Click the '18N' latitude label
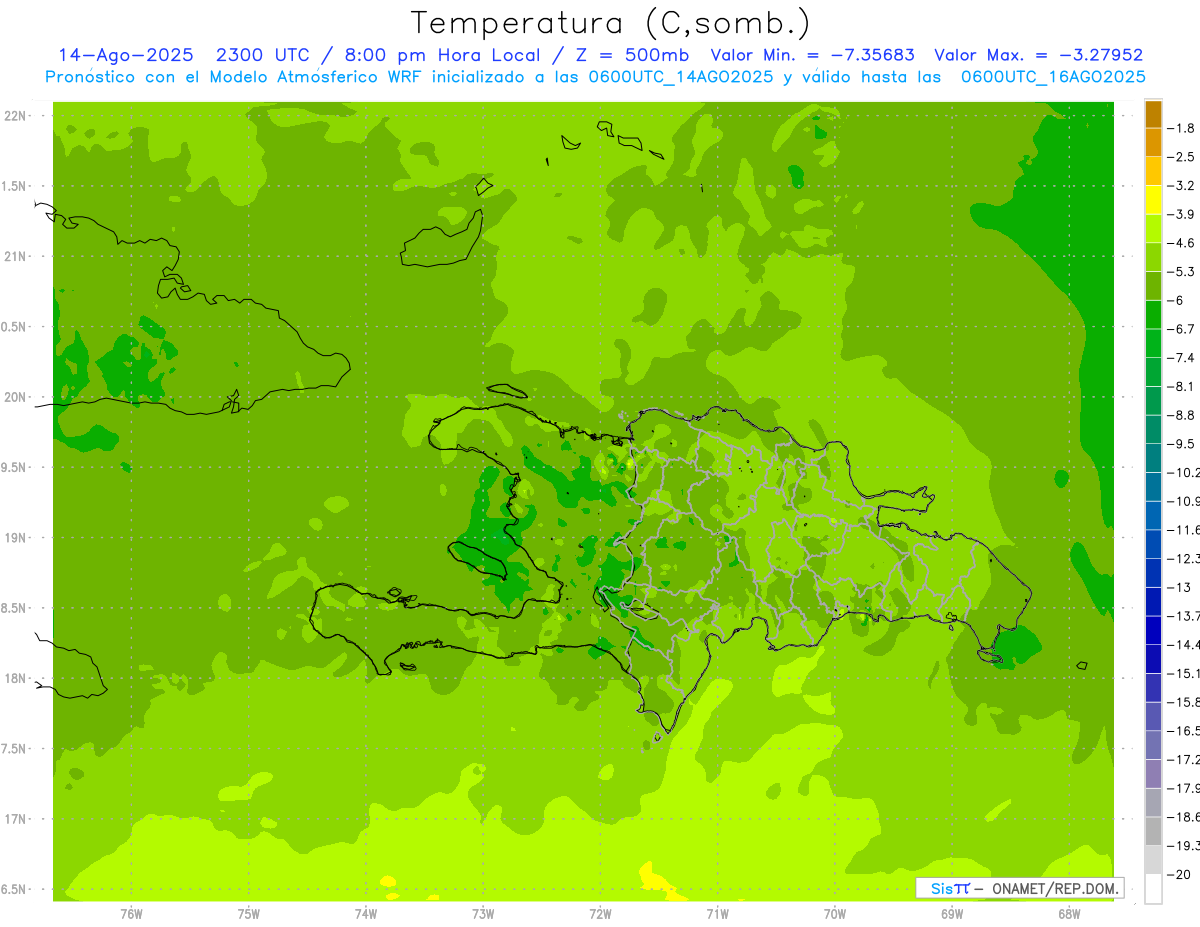Viewport: 1200px width, 927px height. pyautogui.click(x=16, y=678)
